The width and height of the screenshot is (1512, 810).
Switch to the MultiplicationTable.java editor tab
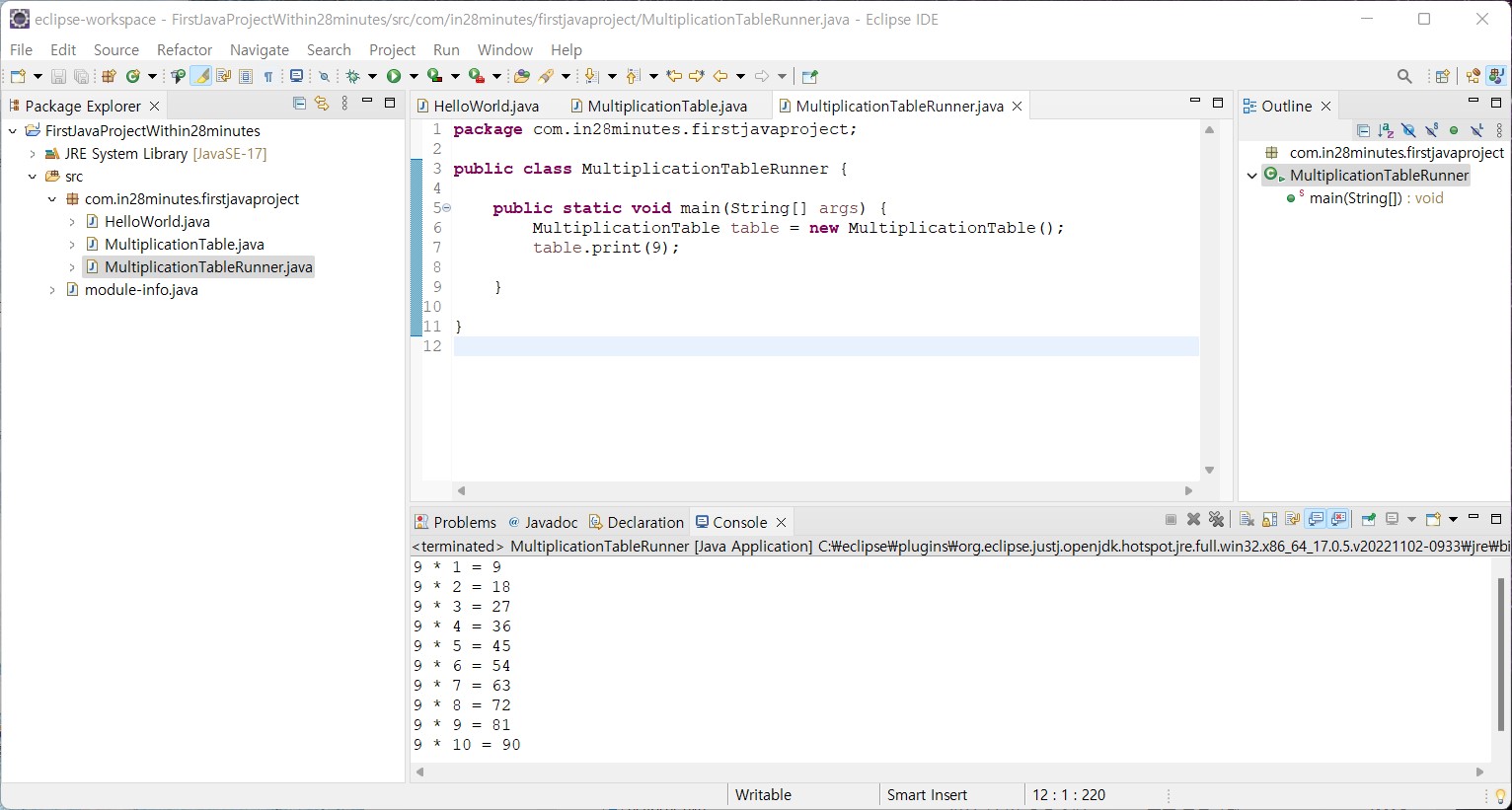pos(658,106)
